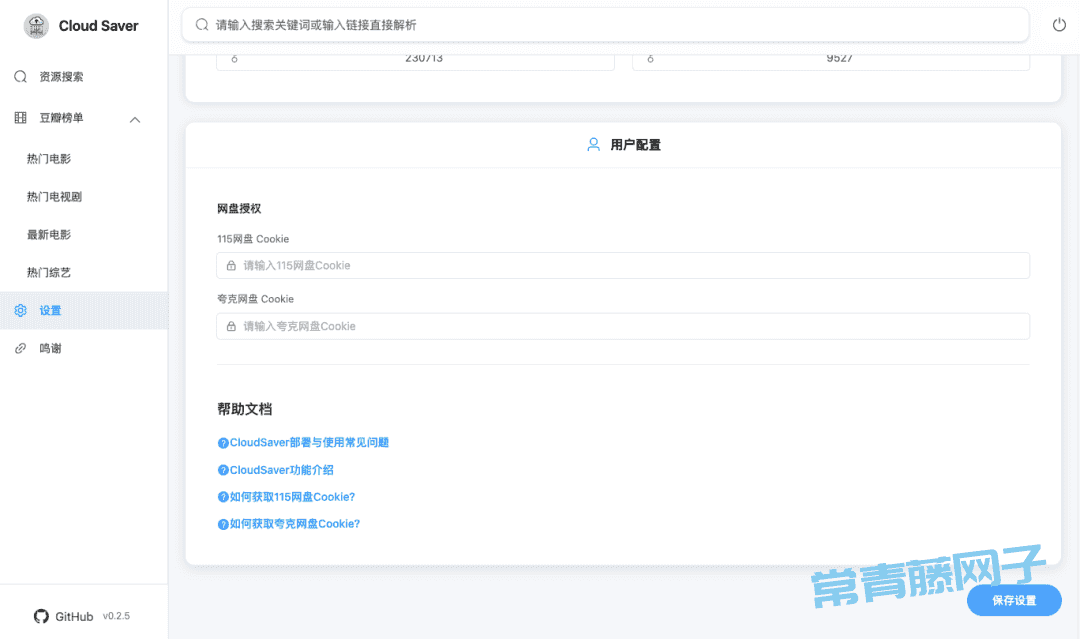The height and width of the screenshot is (639, 1080).
Task: Focus the 夸克网盘 Cookie input field
Action: (623, 326)
